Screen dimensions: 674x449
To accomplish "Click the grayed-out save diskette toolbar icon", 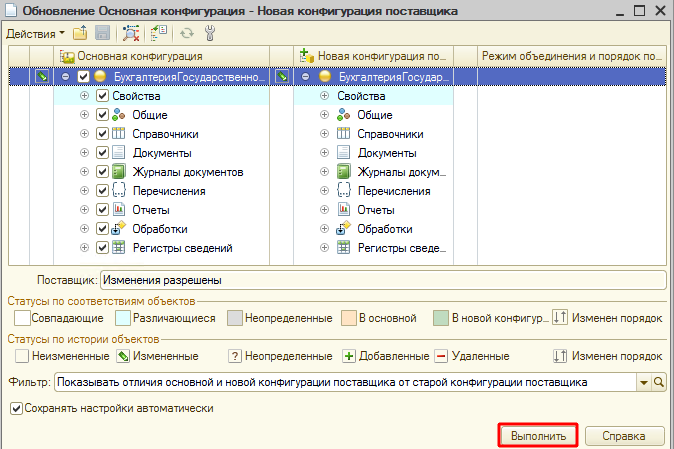I will pos(102,33).
